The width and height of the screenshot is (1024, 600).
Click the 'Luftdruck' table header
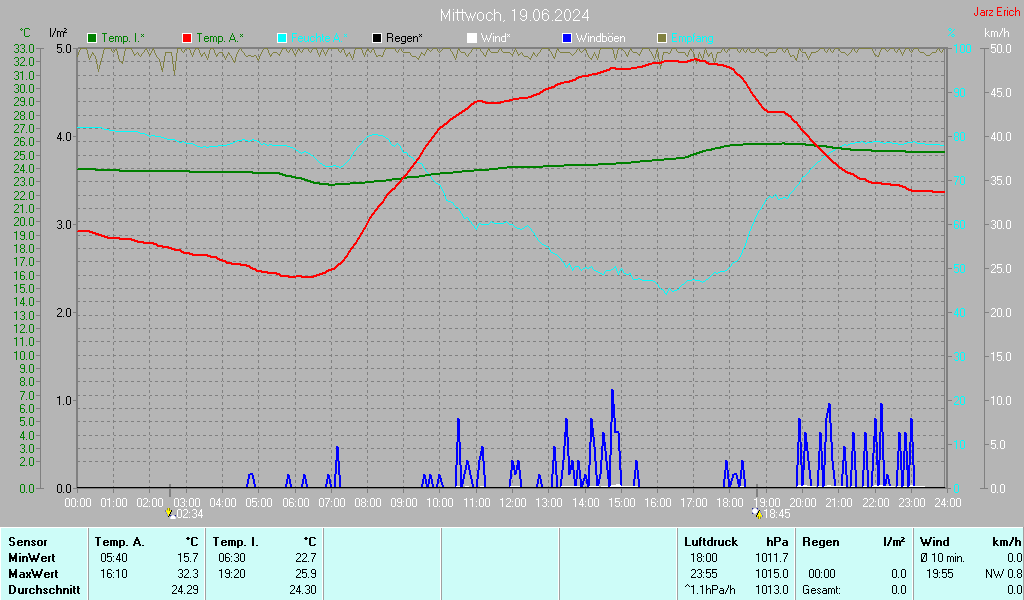(x=711, y=542)
